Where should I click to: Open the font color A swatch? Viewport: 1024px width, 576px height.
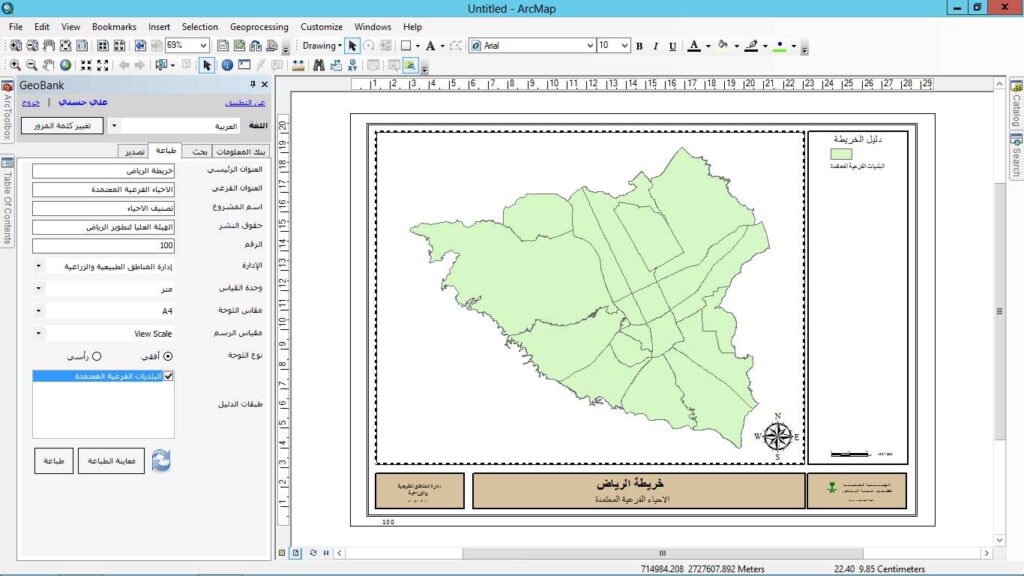[x=693, y=46]
